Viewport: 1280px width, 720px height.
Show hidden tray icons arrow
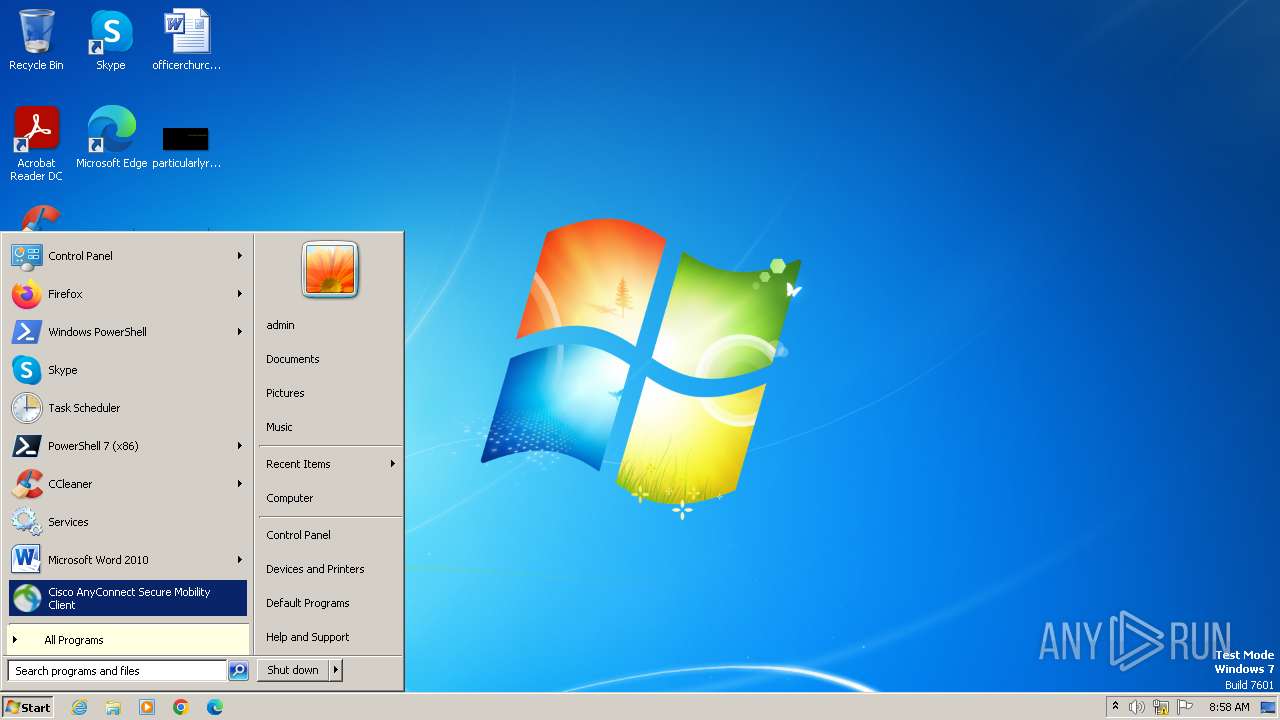(x=1115, y=707)
